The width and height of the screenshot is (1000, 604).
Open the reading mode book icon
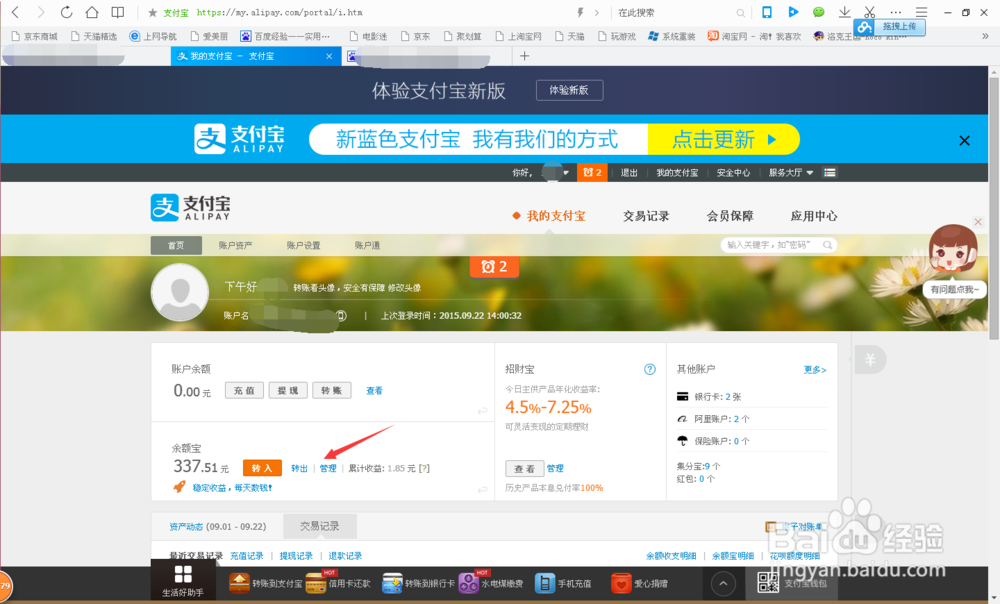tap(118, 12)
